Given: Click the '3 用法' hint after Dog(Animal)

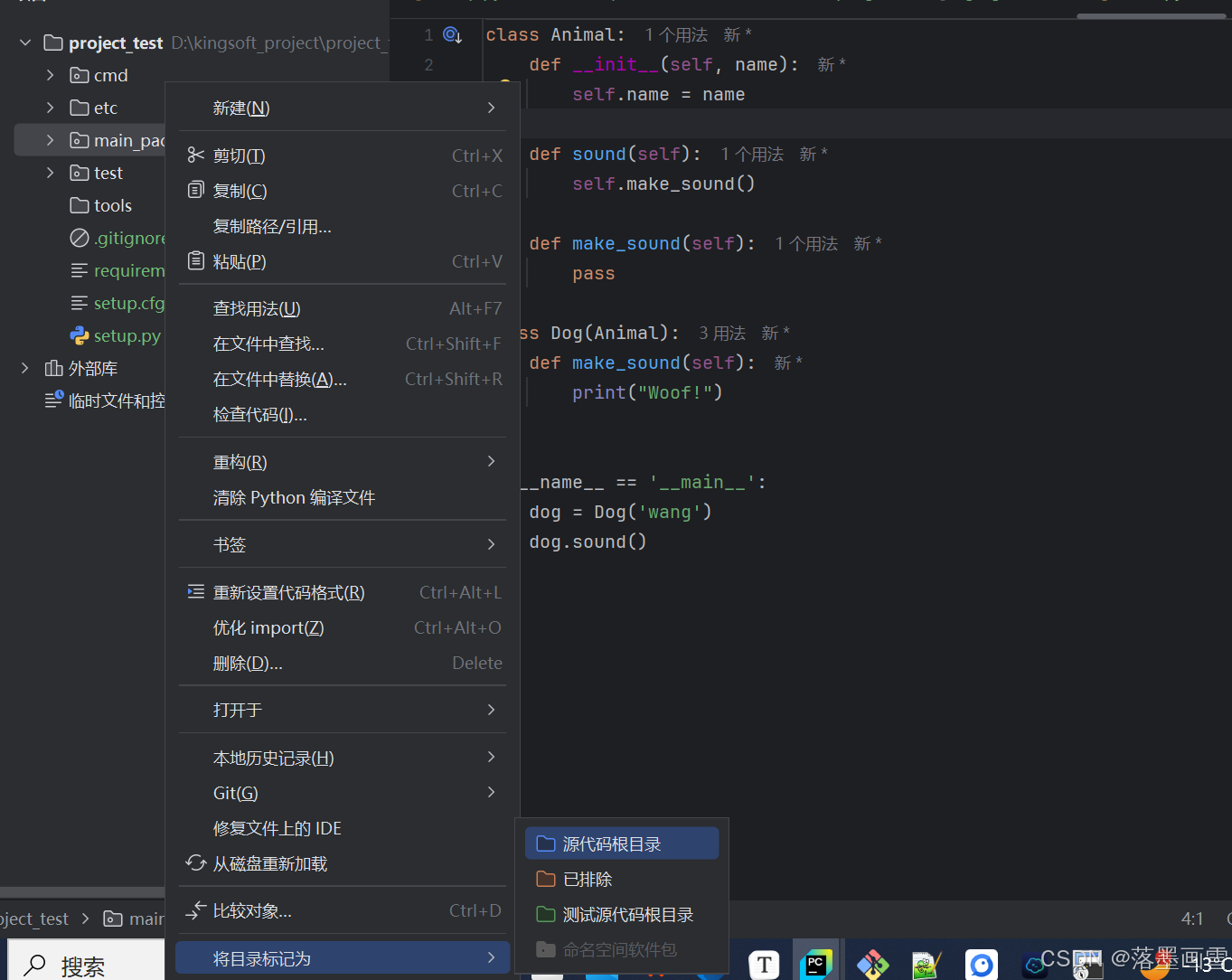Looking at the screenshot, I should (x=722, y=334).
